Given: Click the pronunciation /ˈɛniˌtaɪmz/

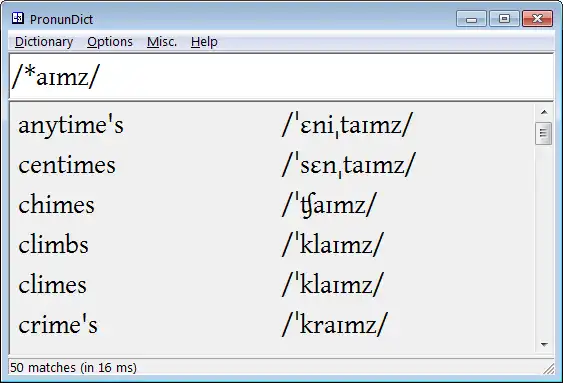Looking at the screenshot, I should point(348,125).
